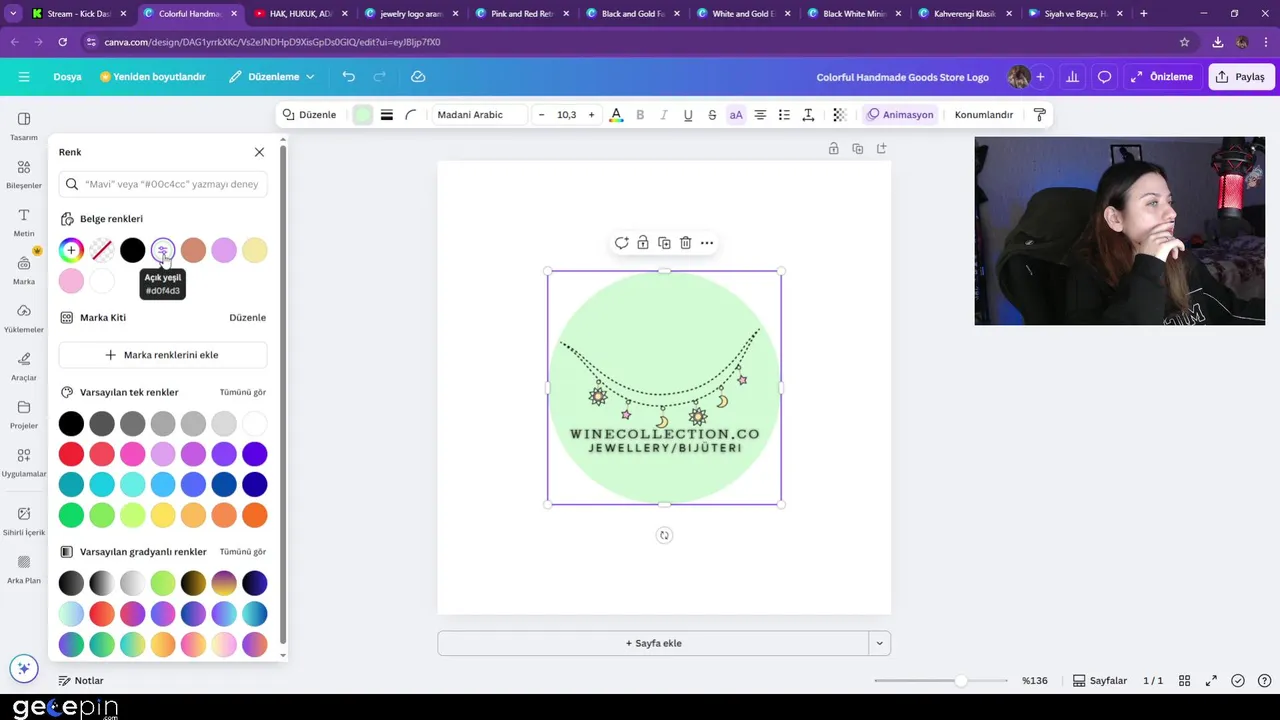Open the Arka Plan panel
Viewport: 1280px width, 720px height.
click(x=24, y=568)
